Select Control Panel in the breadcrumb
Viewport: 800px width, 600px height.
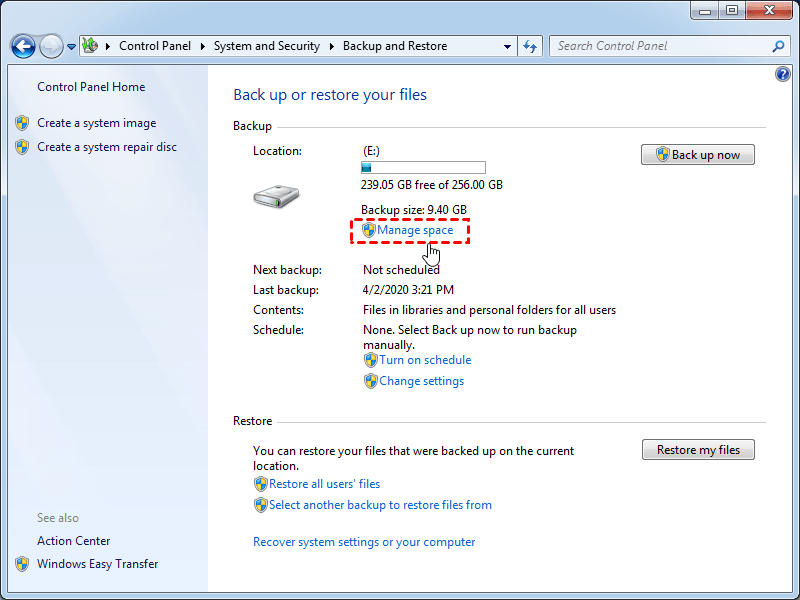click(x=155, y=46)
